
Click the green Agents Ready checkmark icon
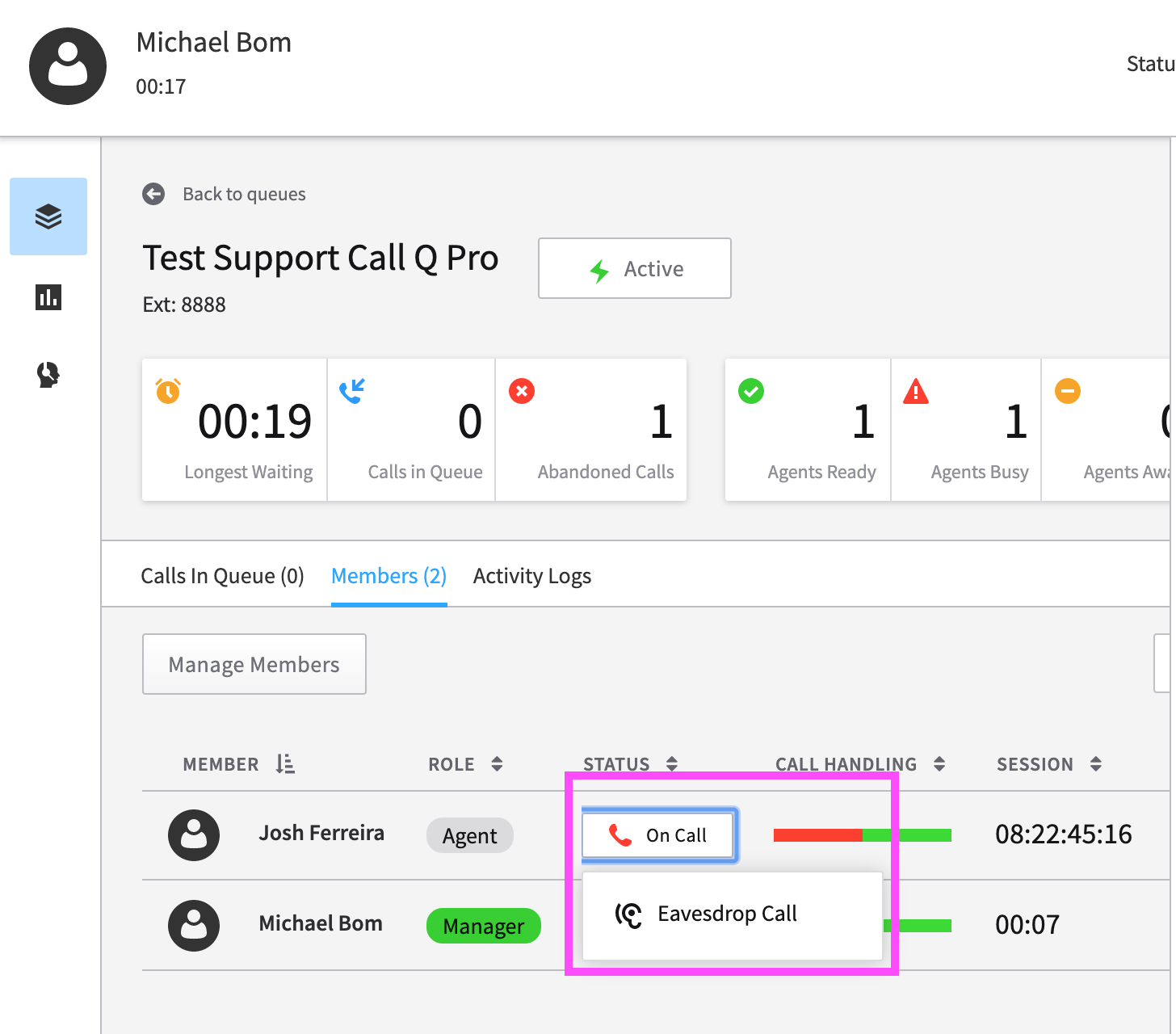751,391
